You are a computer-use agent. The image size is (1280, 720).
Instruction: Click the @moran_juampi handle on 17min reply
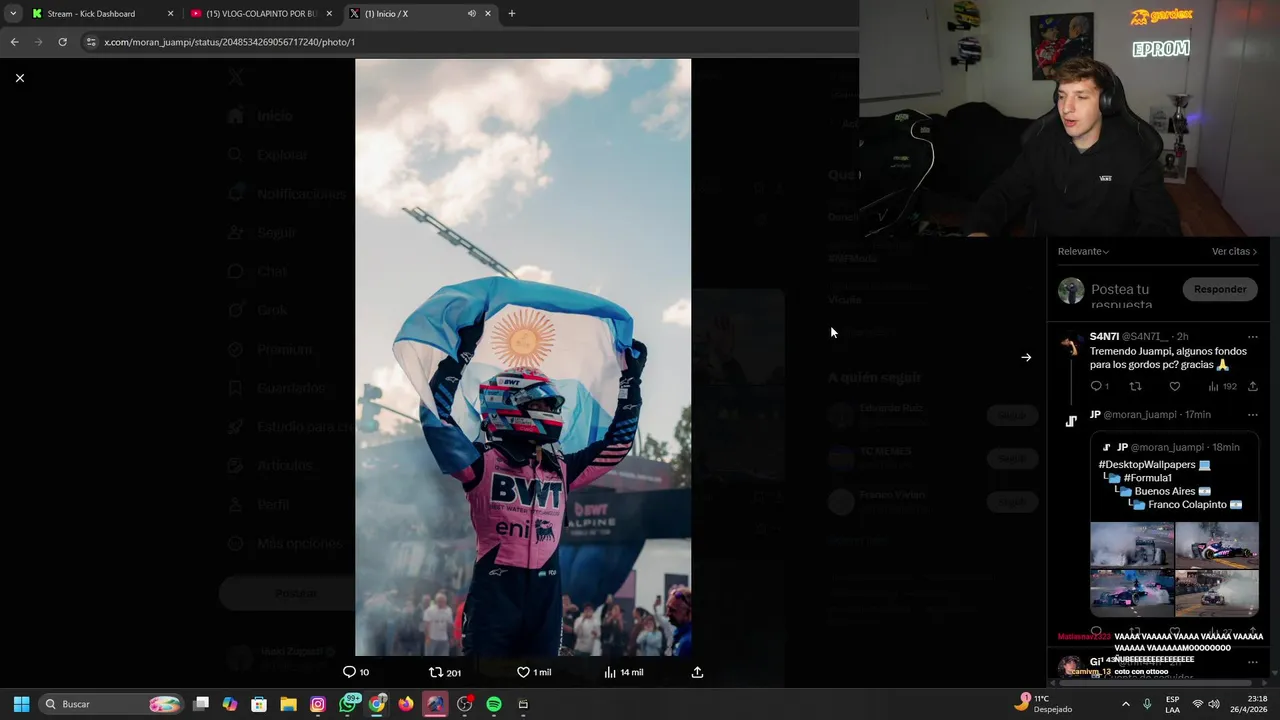click(1142, 415)
